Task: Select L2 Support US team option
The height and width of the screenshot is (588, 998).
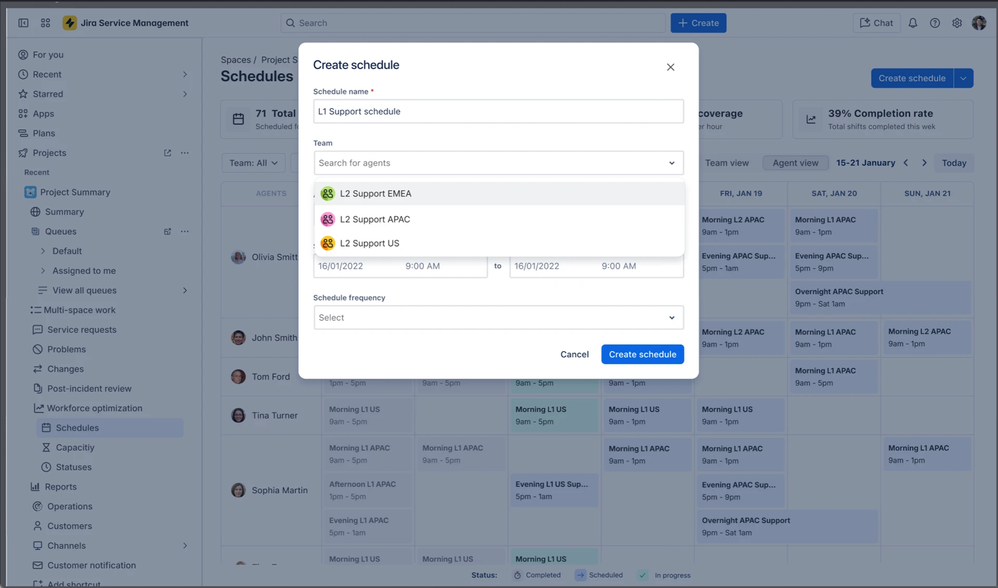Action: pyautogui.click(x=499, y=243)
